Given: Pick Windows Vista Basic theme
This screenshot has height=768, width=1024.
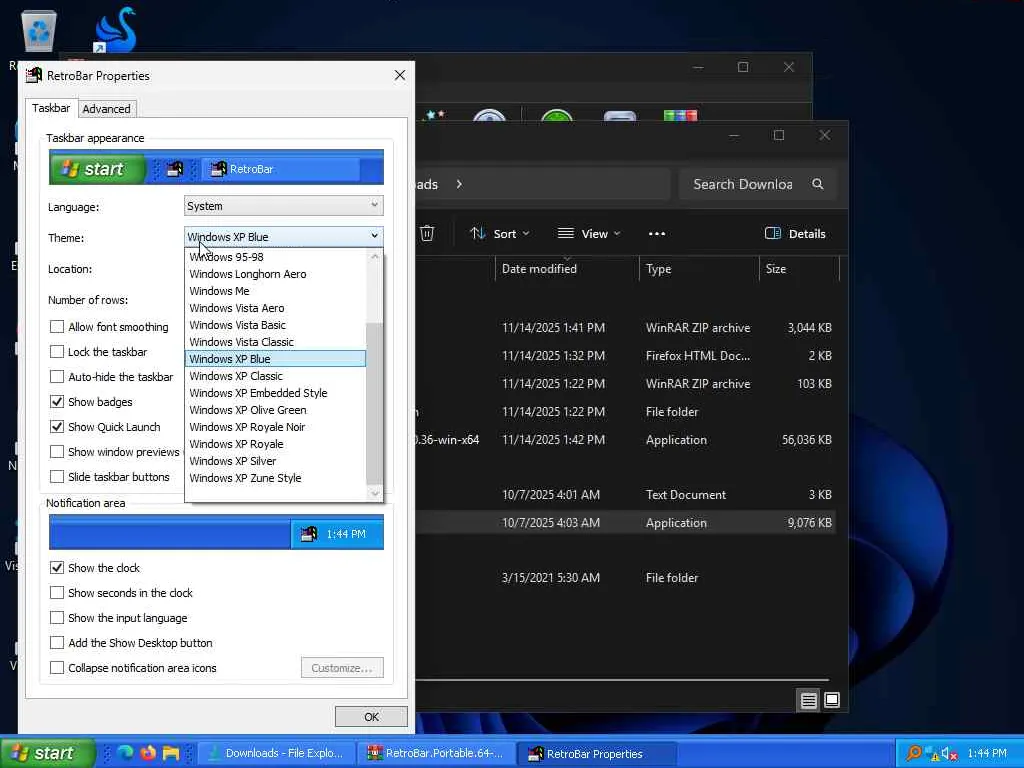Looking at the screenshot, I should click(276, 325).
